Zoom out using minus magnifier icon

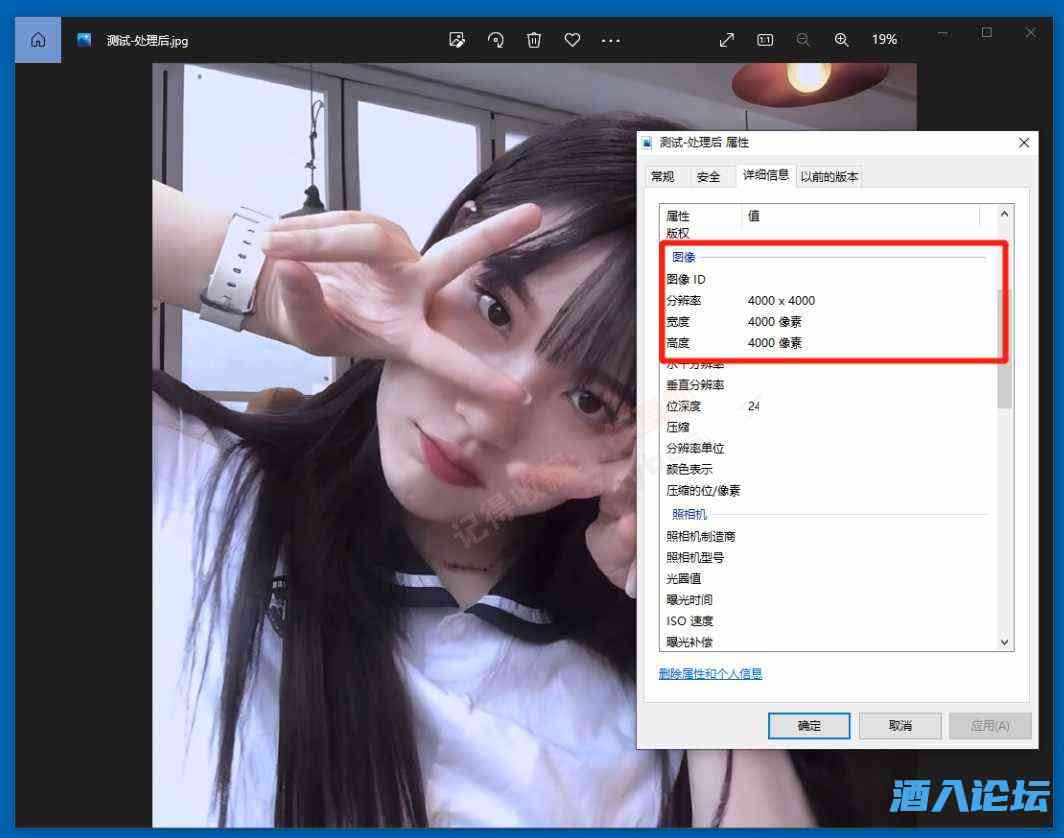coord(803,40)
